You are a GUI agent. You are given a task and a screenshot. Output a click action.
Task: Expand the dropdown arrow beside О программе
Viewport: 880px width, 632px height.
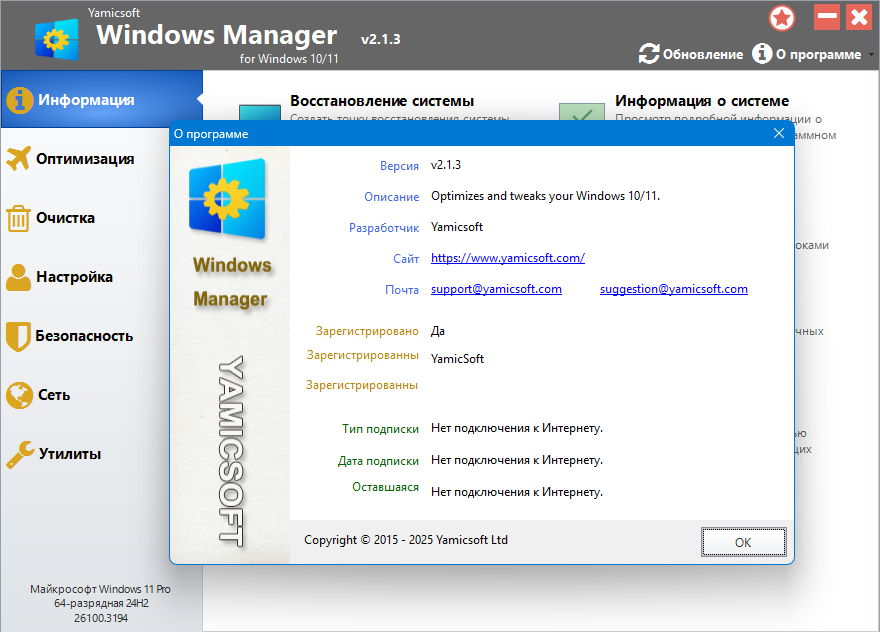click(x=871, y=55)
